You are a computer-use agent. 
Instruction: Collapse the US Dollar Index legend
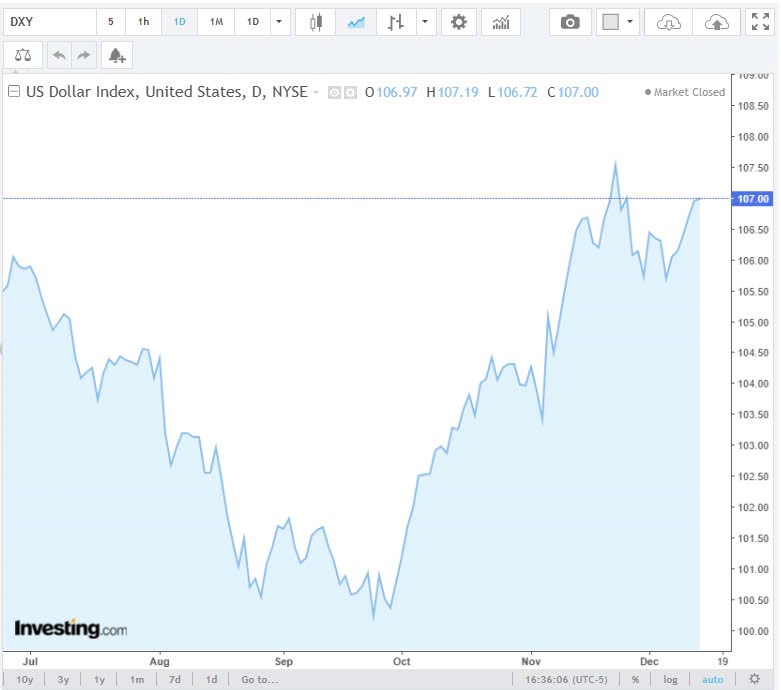pos(14,92)
